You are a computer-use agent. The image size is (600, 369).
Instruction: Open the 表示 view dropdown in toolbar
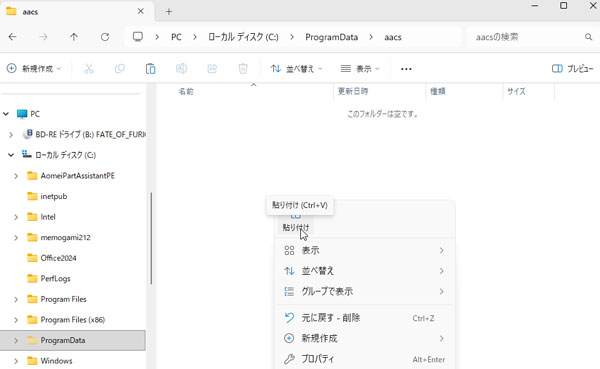click(x=360, y=69)
